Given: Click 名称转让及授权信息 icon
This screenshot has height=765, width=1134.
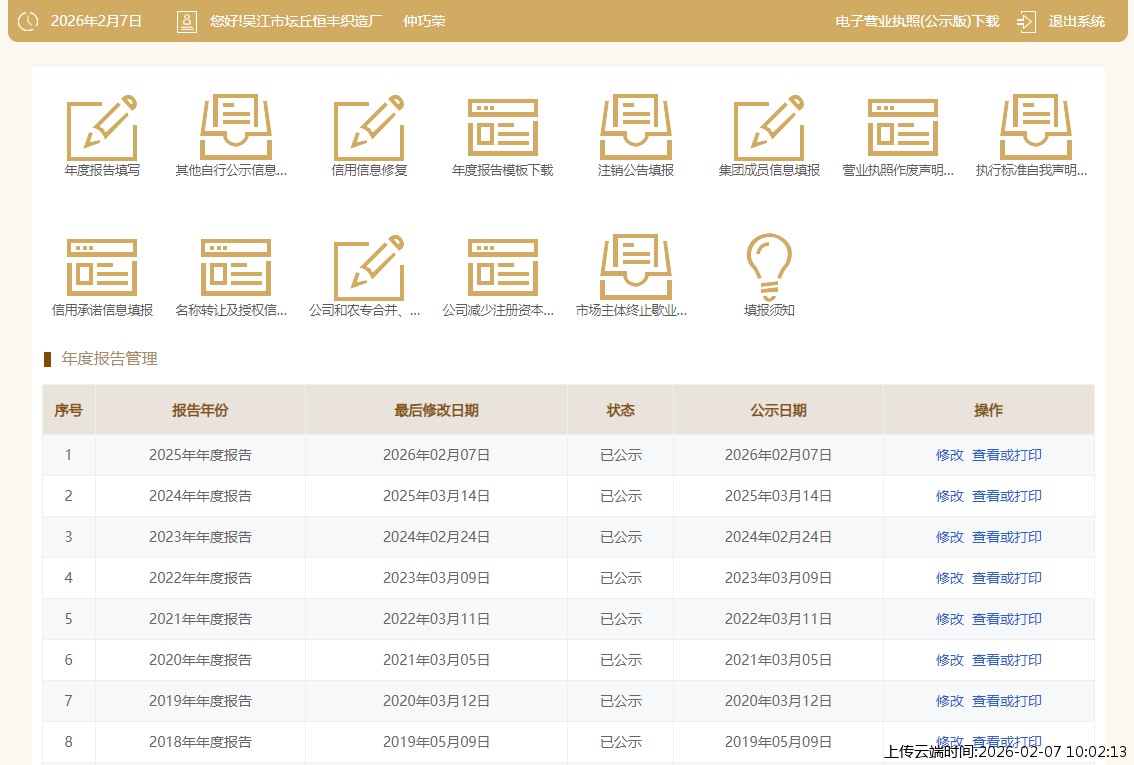Looking at the screenshot, I should coord(236,268).
